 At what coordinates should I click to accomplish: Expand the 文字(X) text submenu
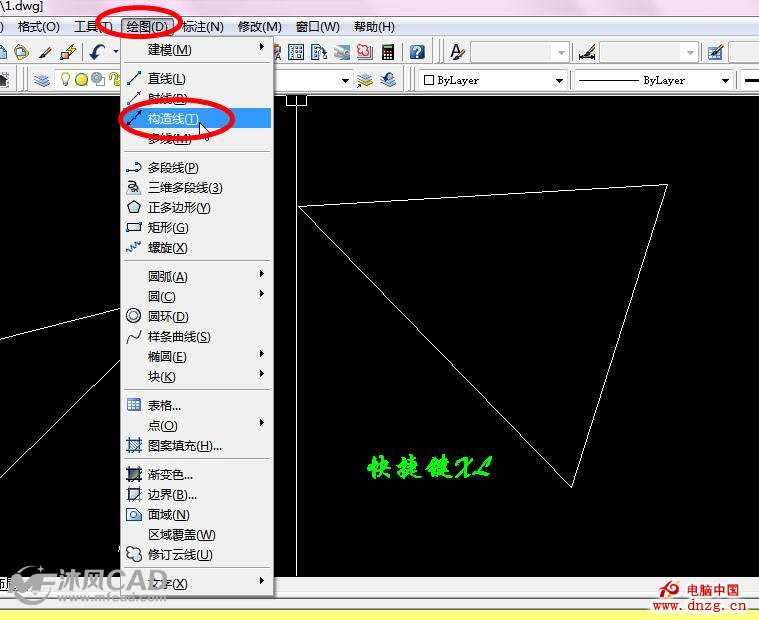197,583
